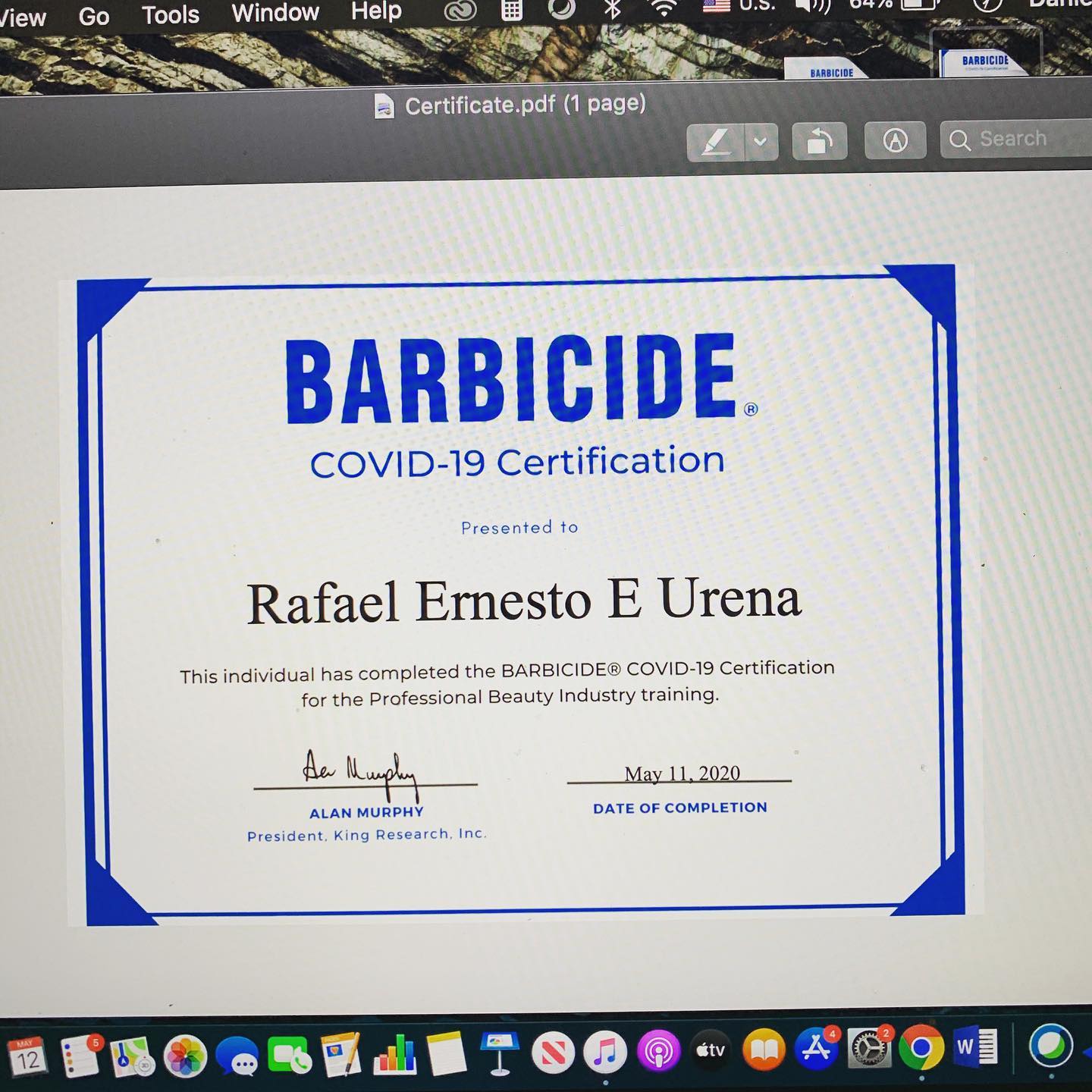Open News from the Dock

tap(553, 1053)
